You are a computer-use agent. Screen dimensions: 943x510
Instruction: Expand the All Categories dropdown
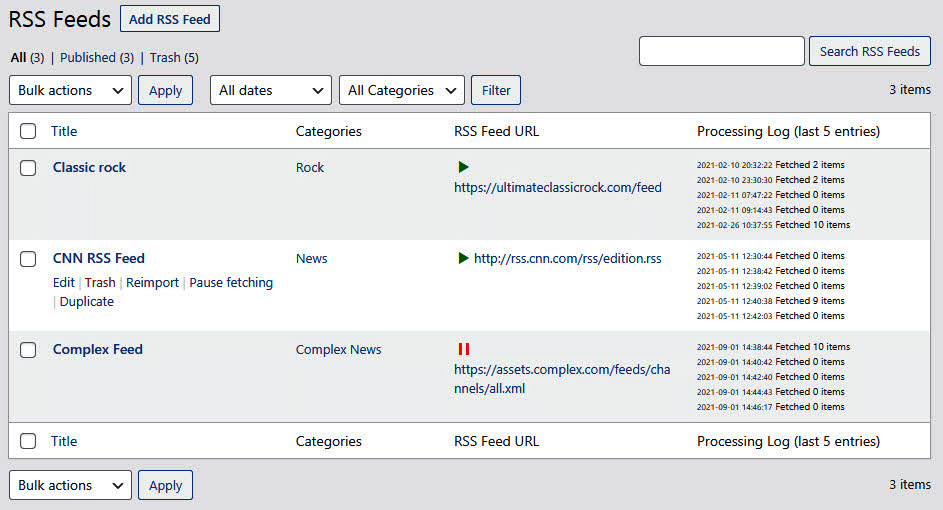402,90
